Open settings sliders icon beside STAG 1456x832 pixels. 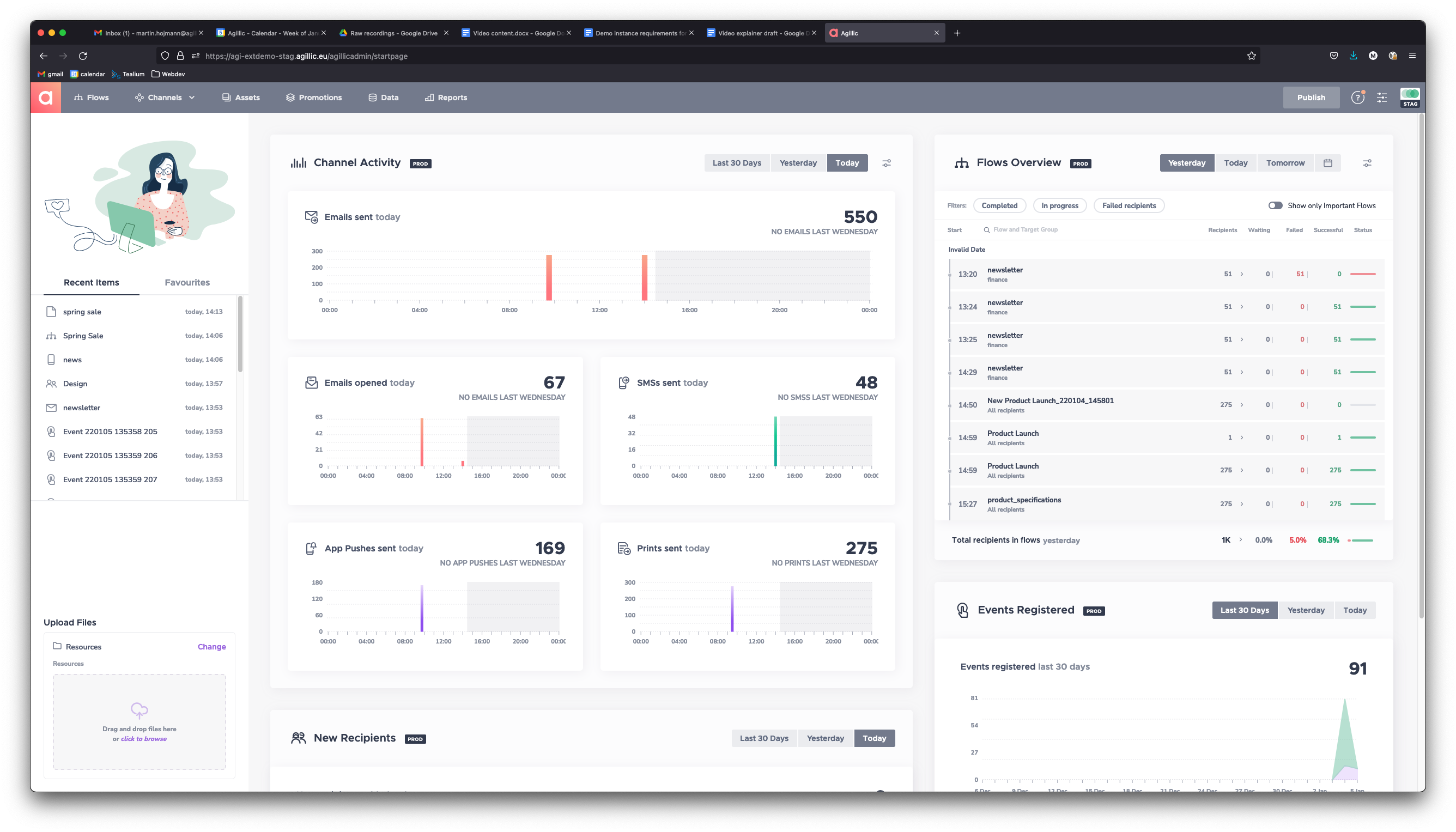[1382, 98]
